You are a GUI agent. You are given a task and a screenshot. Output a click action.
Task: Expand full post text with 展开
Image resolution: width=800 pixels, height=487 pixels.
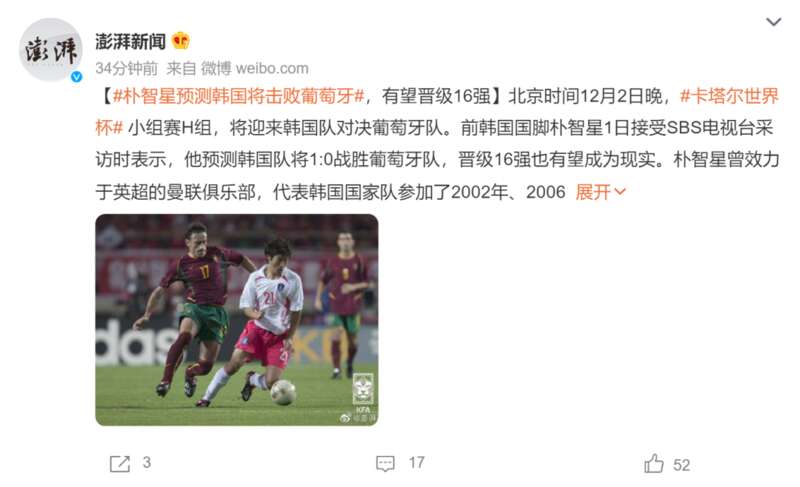[x=593, y=192]
